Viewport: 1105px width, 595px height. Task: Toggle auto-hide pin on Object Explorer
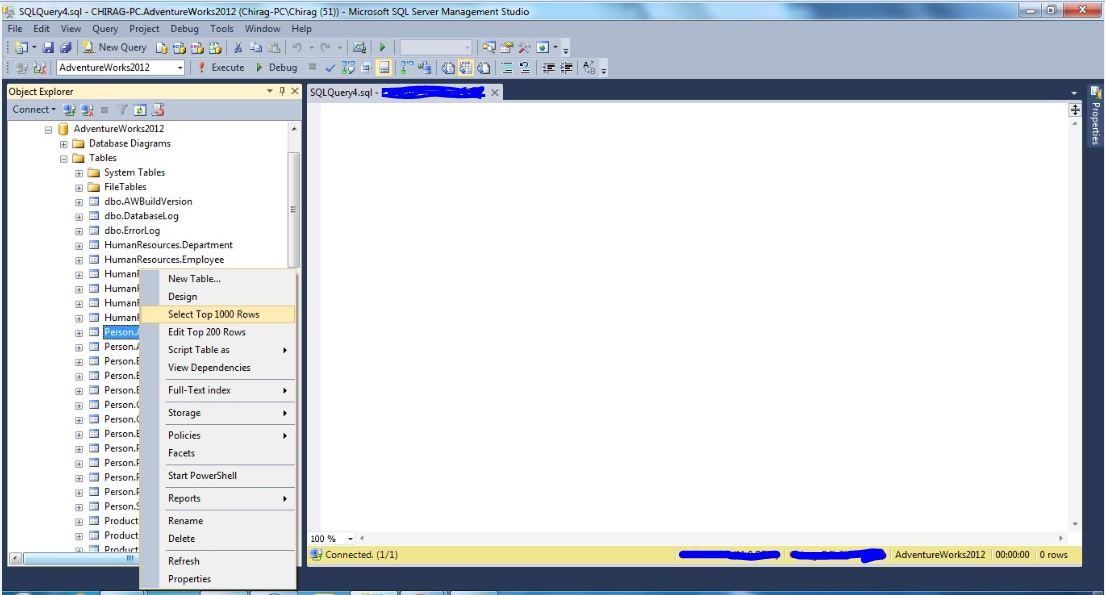click(x=282, y=91)
